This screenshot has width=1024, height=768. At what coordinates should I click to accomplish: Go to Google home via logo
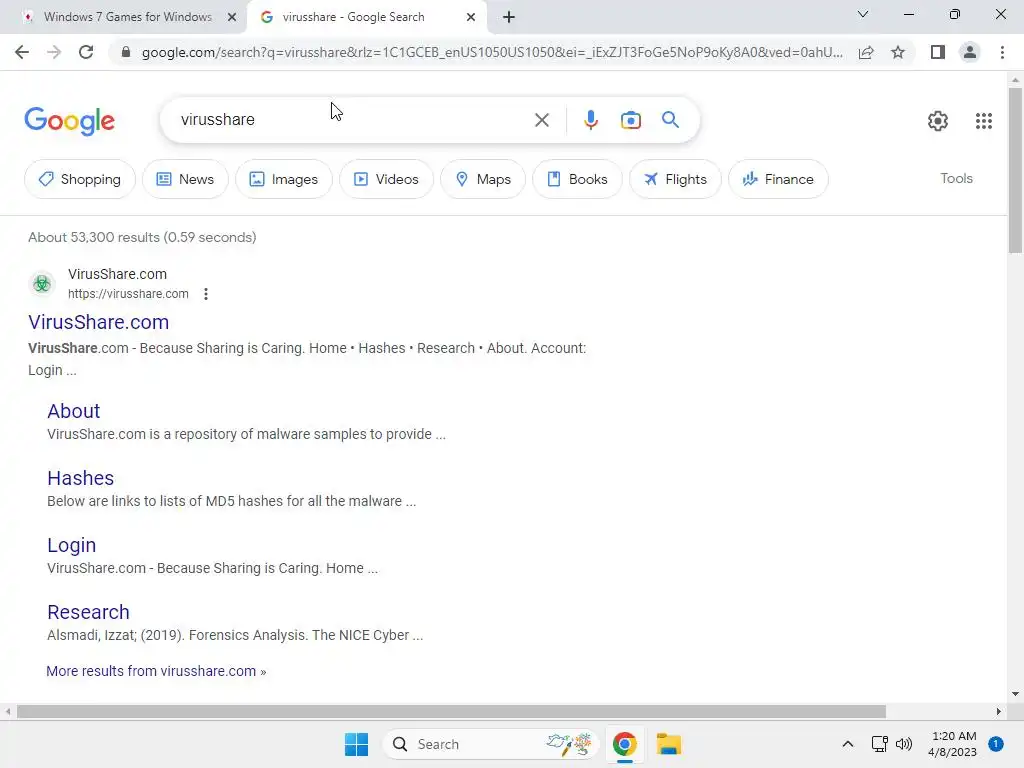click(x=70, y=121)
